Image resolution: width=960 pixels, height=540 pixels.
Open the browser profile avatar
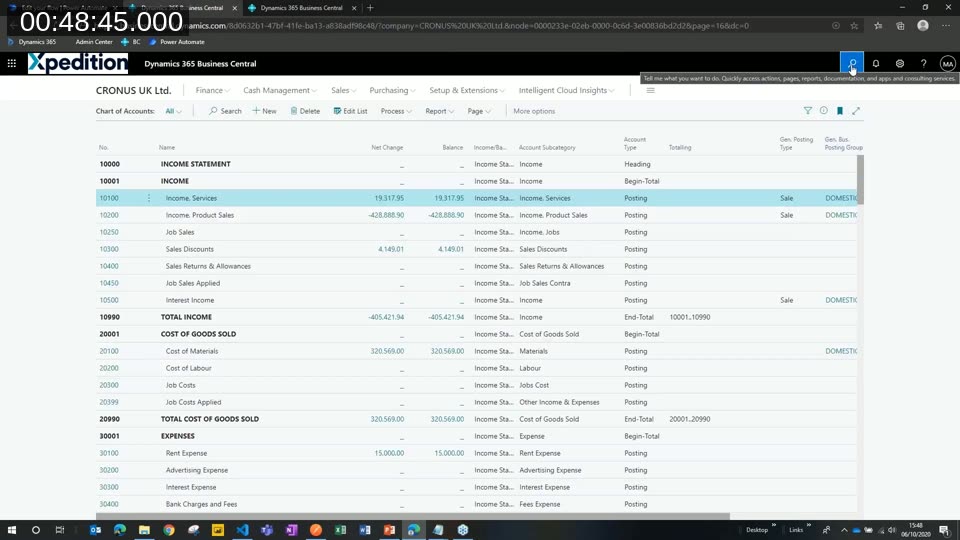click(x=923, y=26)
